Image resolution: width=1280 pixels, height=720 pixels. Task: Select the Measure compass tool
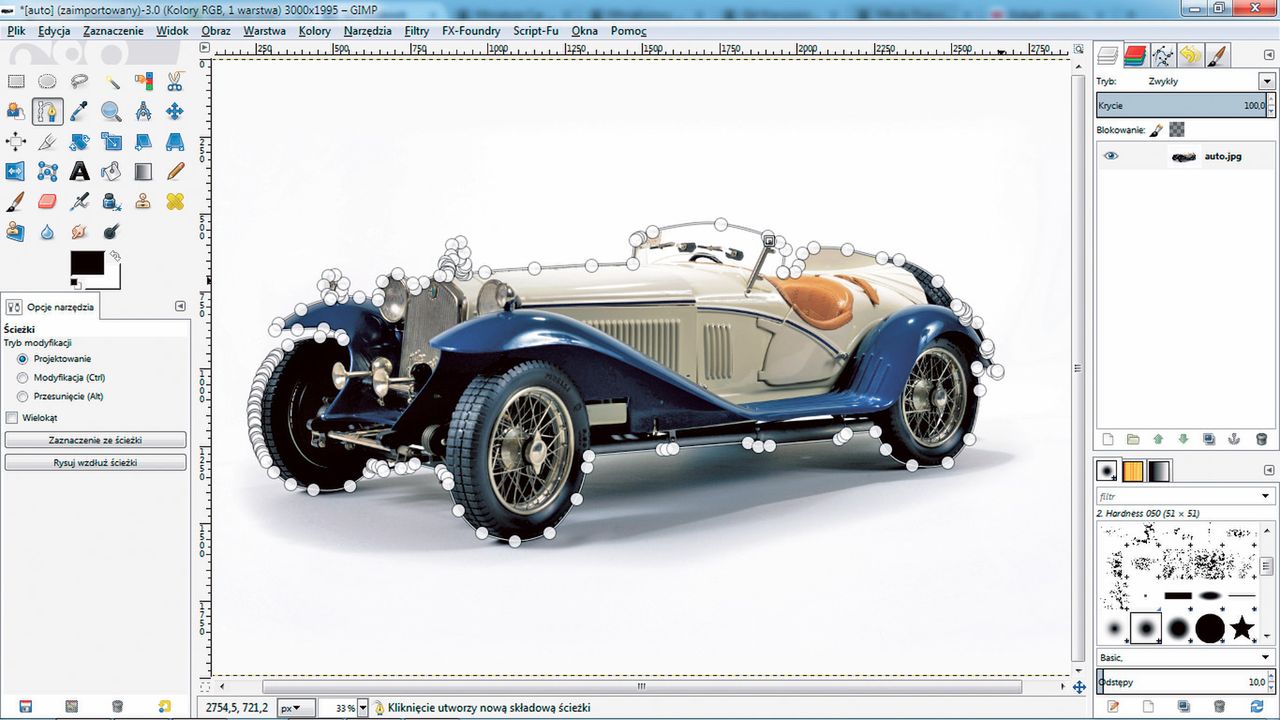(143, 111)
